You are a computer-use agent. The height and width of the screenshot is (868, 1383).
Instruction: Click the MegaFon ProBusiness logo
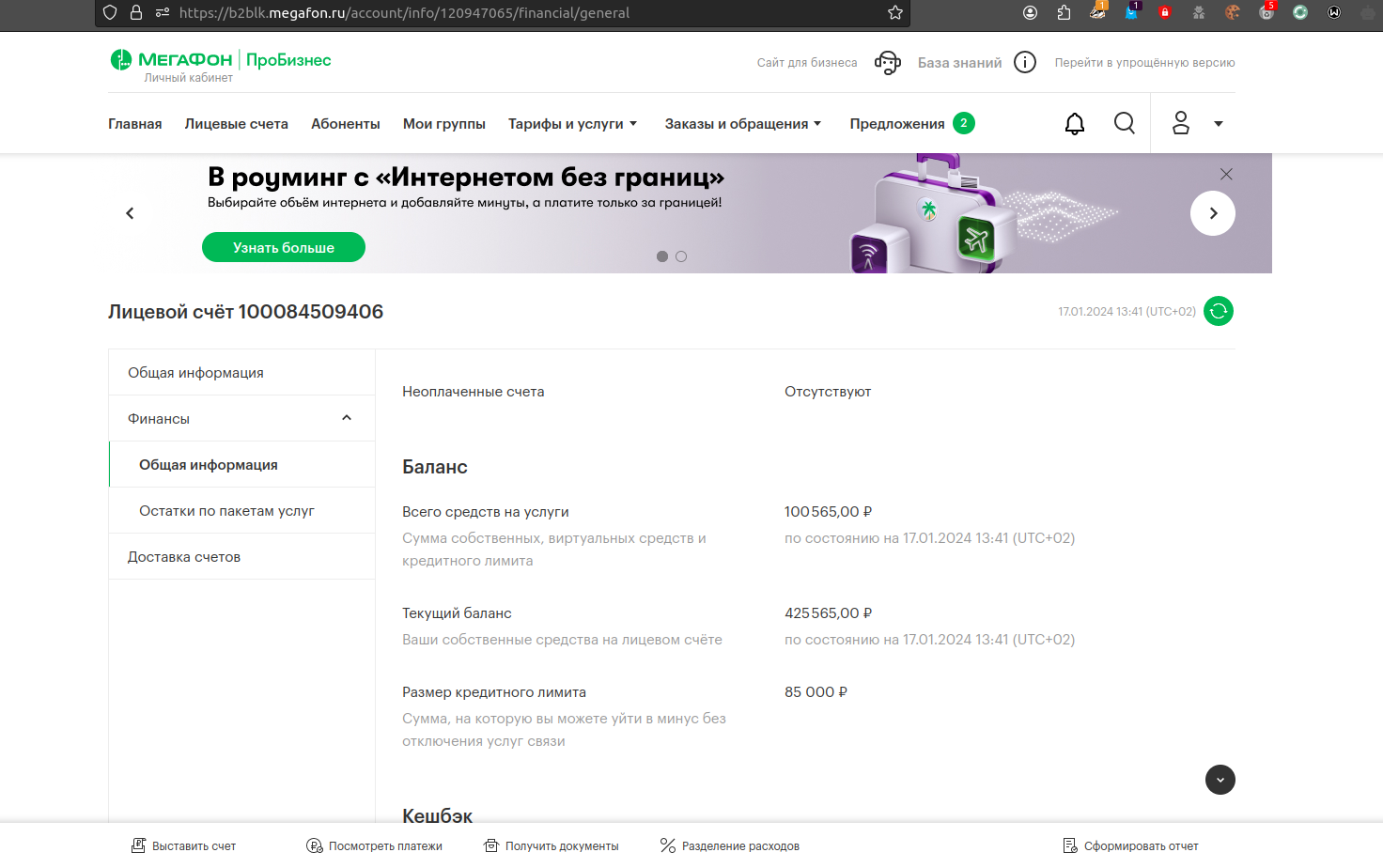tap(221, 60)
